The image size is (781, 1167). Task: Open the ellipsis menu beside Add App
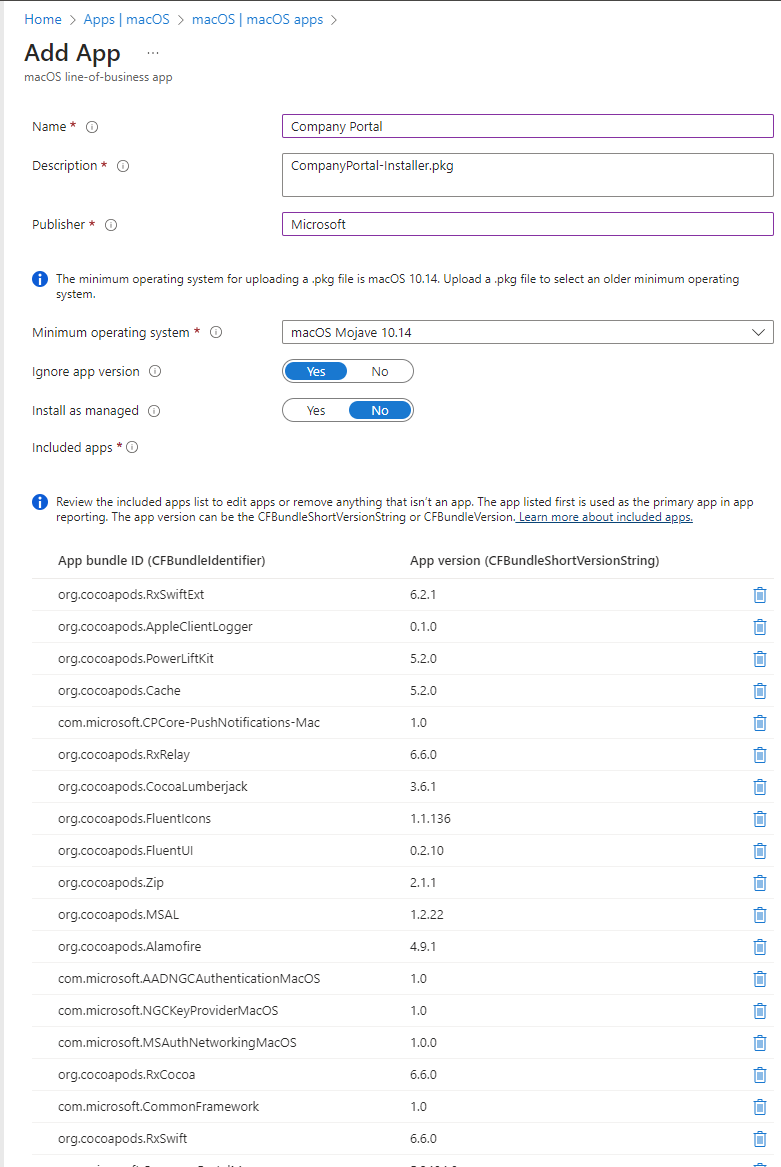(x=153, y=53)
